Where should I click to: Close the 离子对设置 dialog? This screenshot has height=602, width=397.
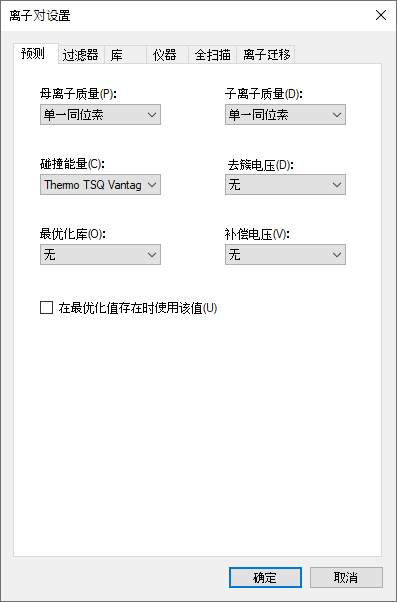pyautogui.click(x=380, y=15)
